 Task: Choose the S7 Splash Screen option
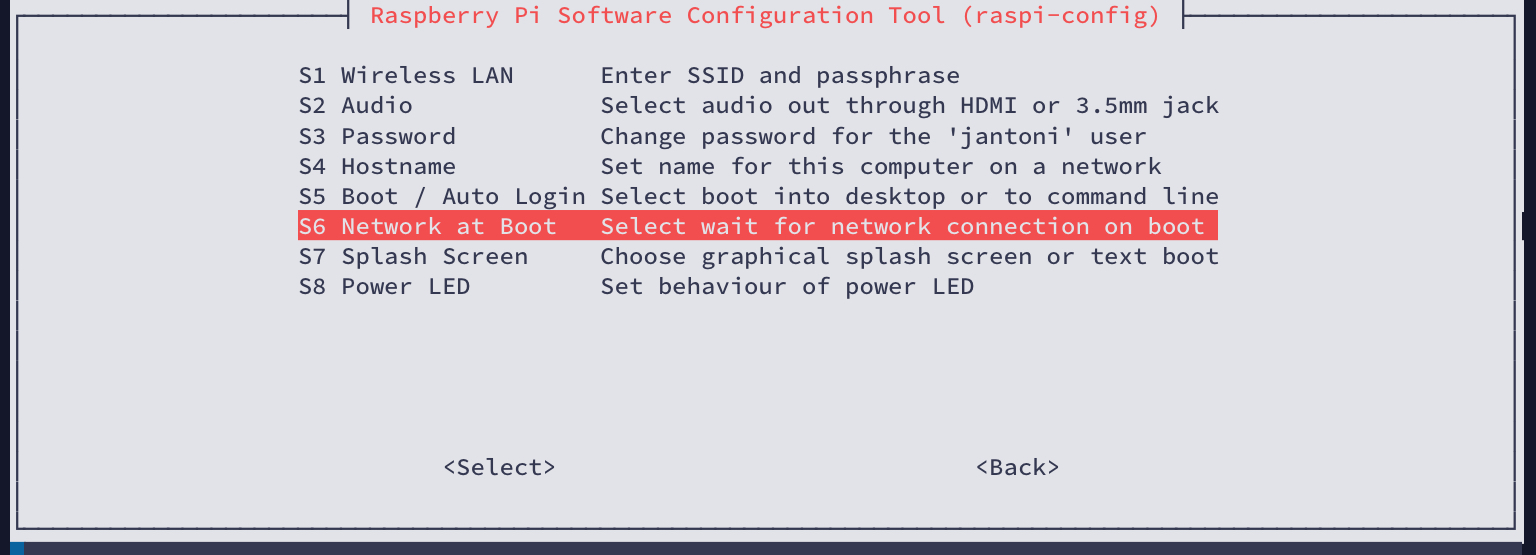[x=413, y=257]
